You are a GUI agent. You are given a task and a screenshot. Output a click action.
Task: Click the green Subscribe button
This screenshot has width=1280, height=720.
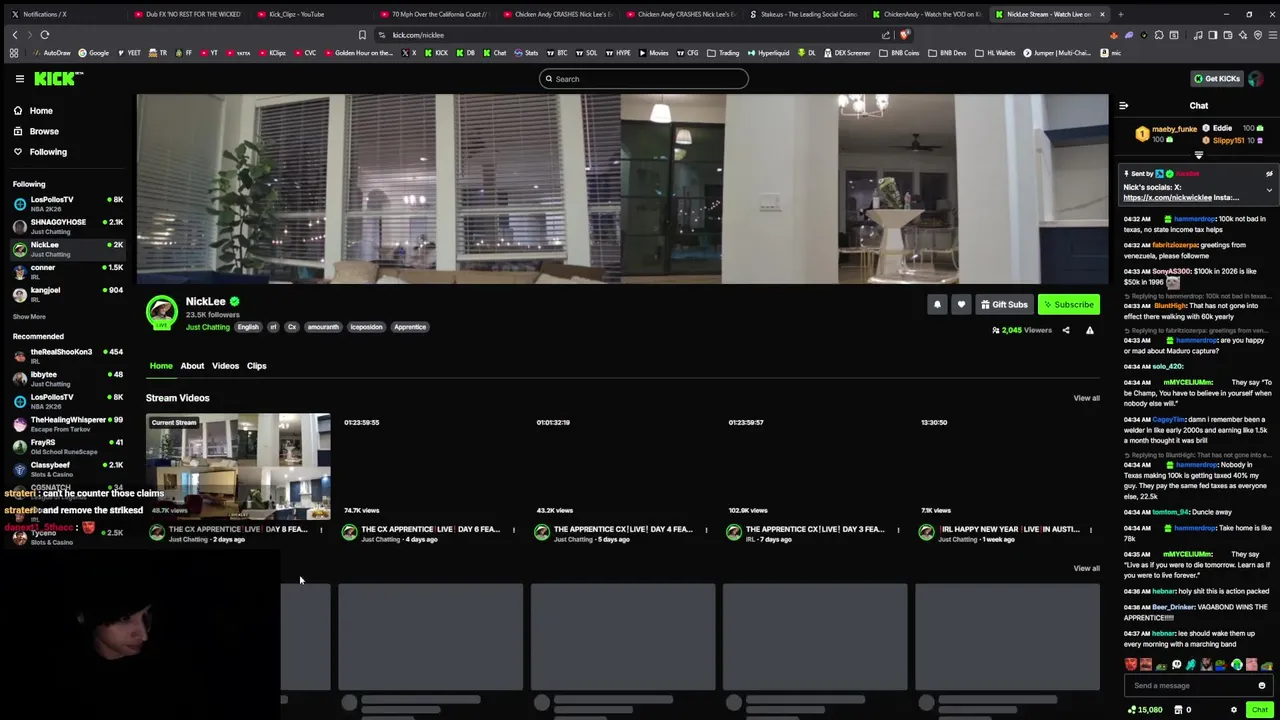point(1069,305)
